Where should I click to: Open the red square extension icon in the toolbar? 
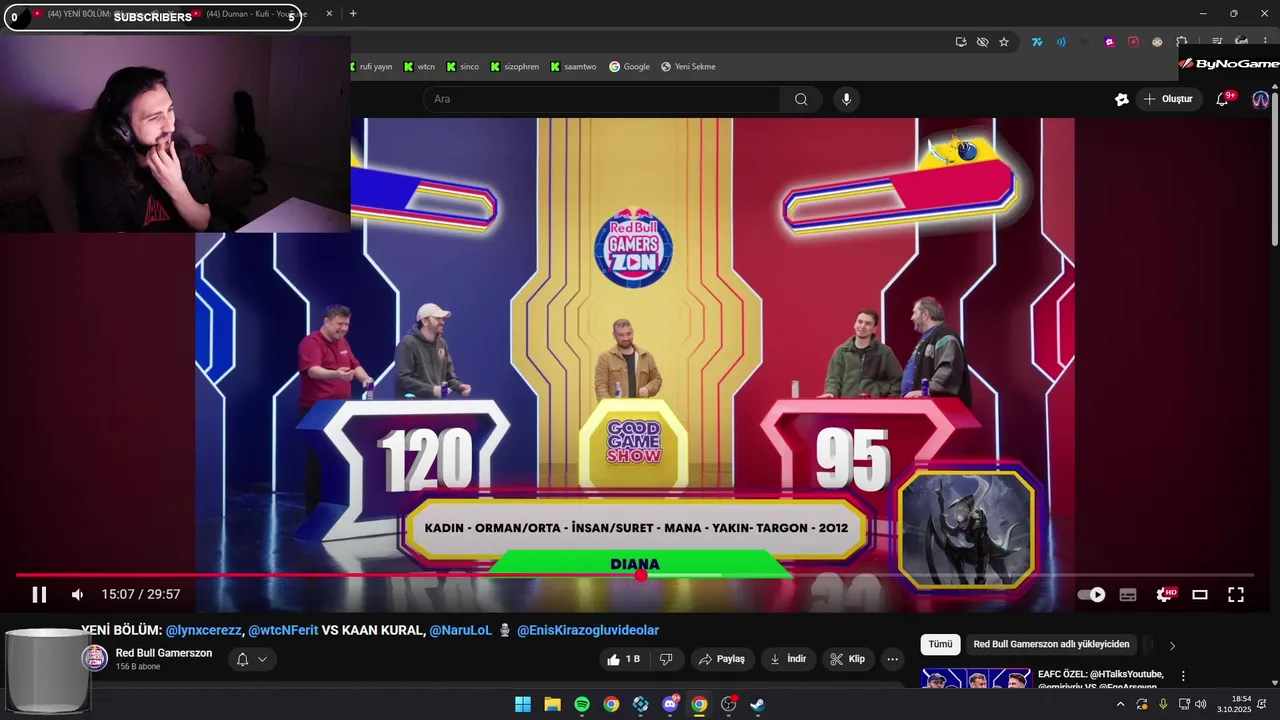[1133, 42]
